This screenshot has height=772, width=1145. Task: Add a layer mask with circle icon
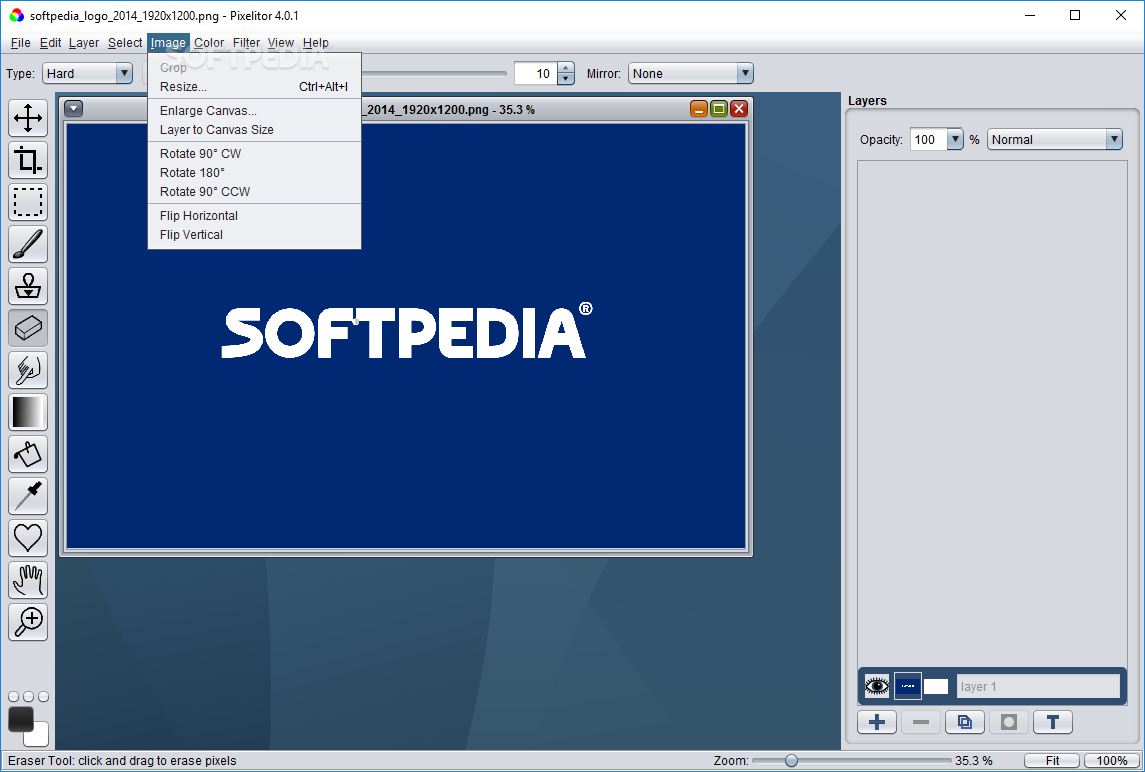[1008, 722]
